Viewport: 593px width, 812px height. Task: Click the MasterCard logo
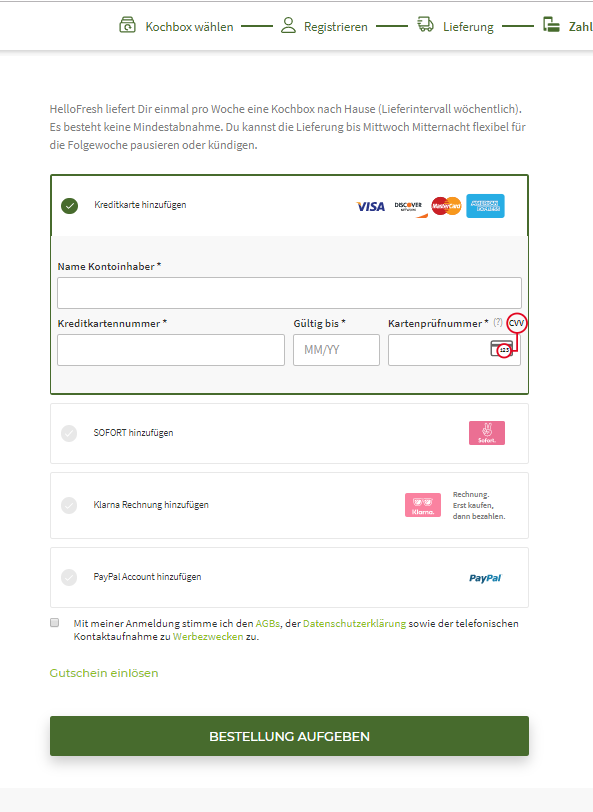point(446,206)
